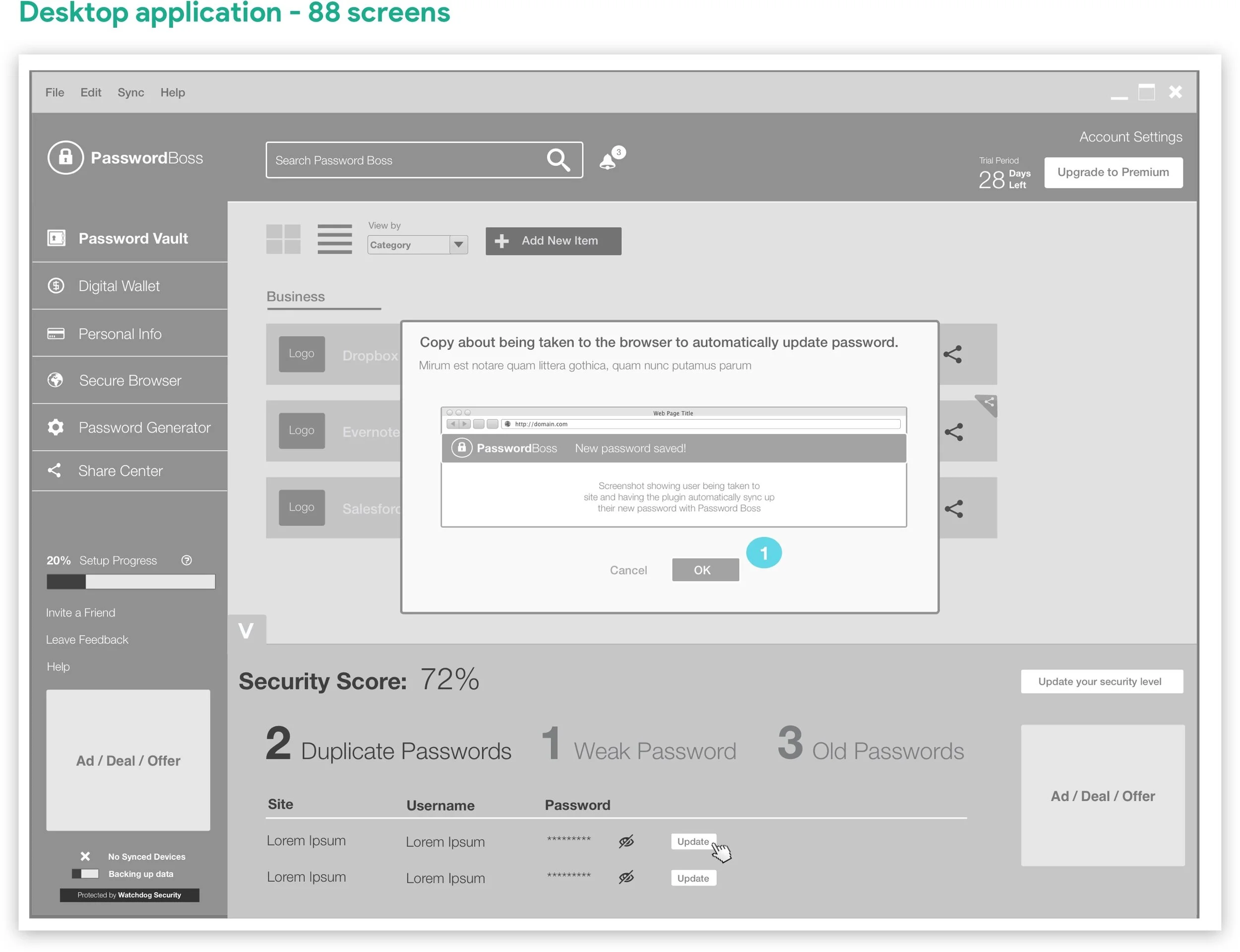Launch Secure Browser from sidebar

click(130, 380)
